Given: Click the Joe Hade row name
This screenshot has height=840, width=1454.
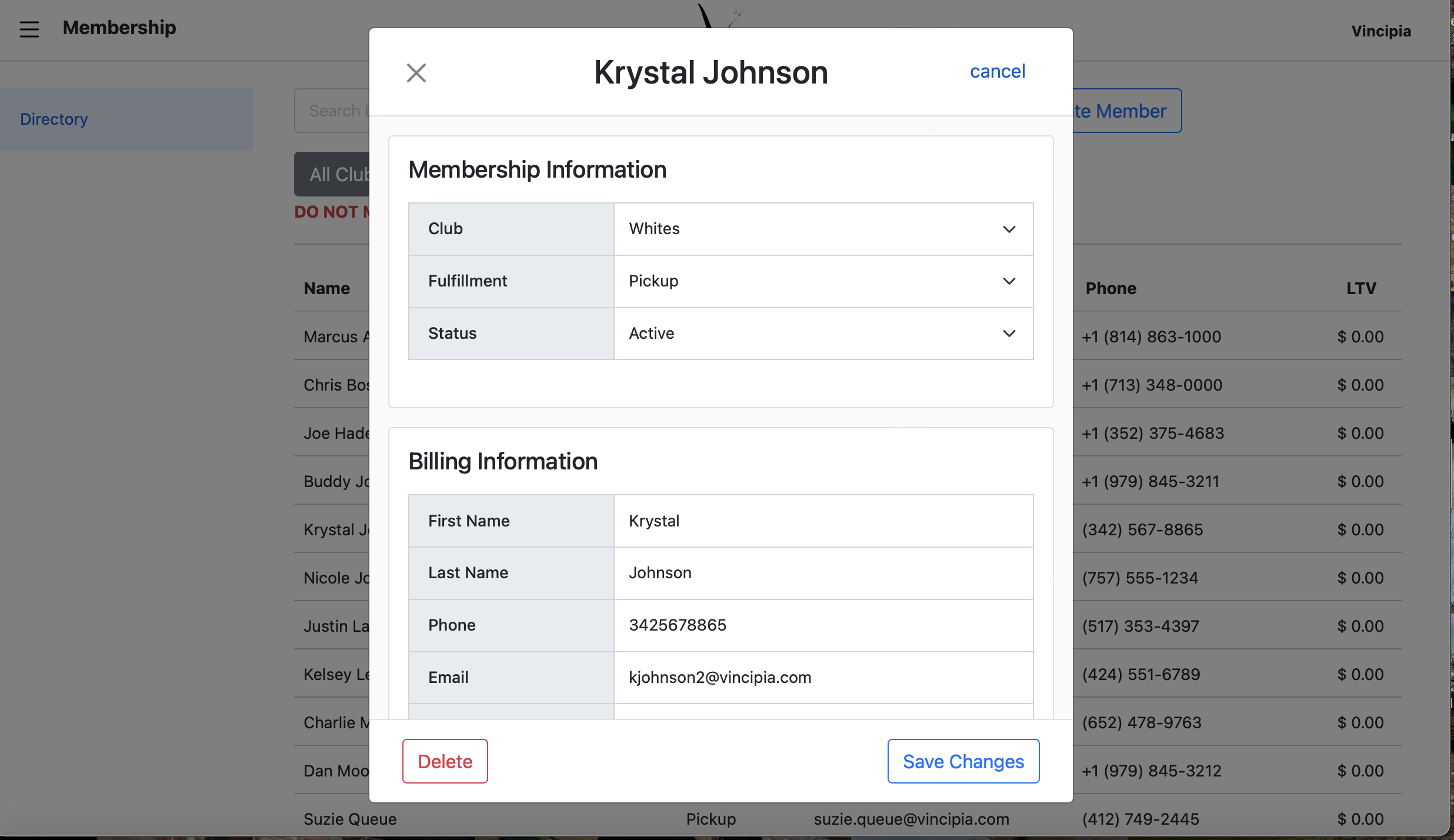Looking at the screenshot, I should (x=336, y=433).
